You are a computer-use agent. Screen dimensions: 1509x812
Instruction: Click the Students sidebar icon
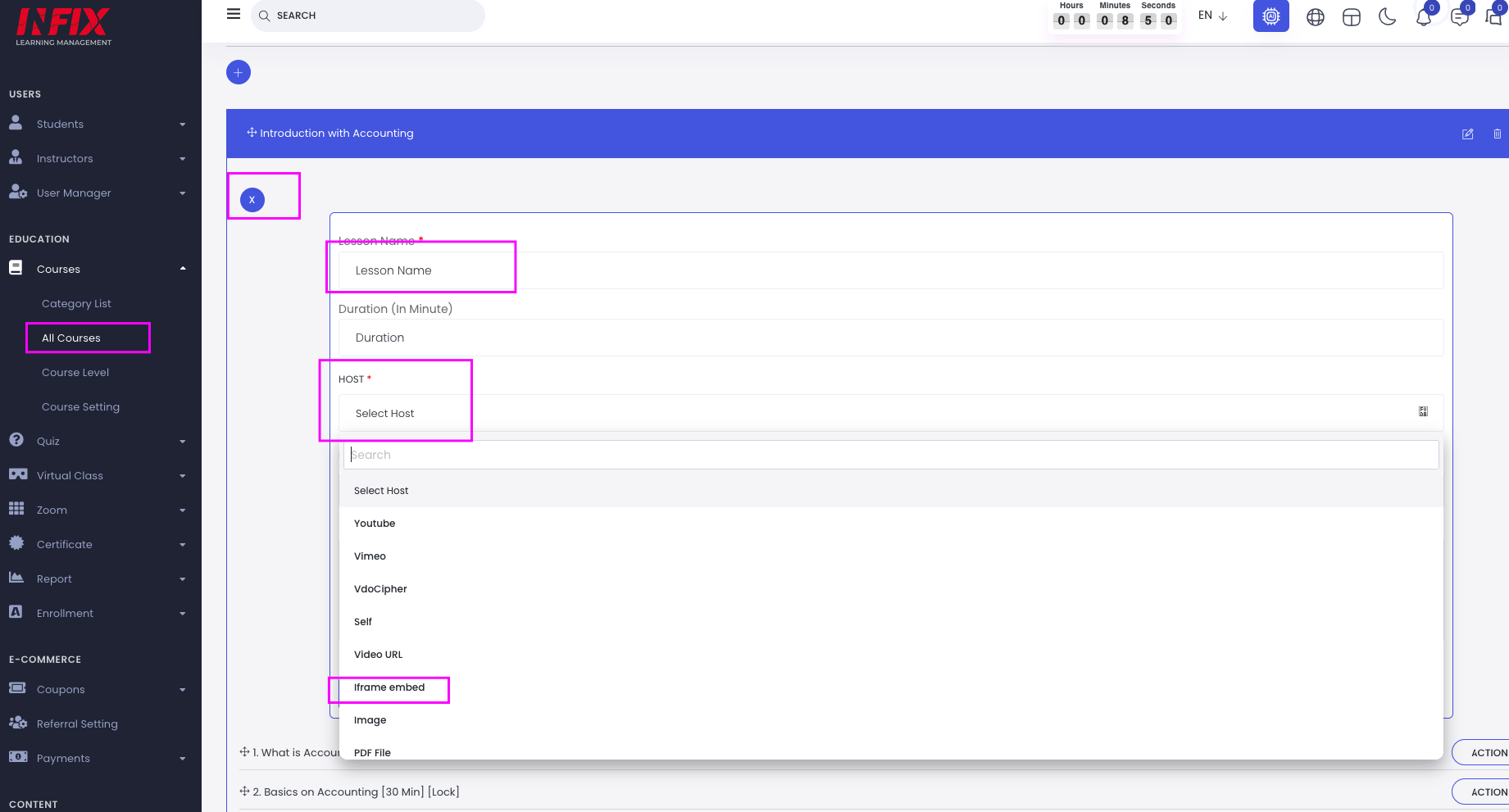pyautogui.click(x=16, y=123)
